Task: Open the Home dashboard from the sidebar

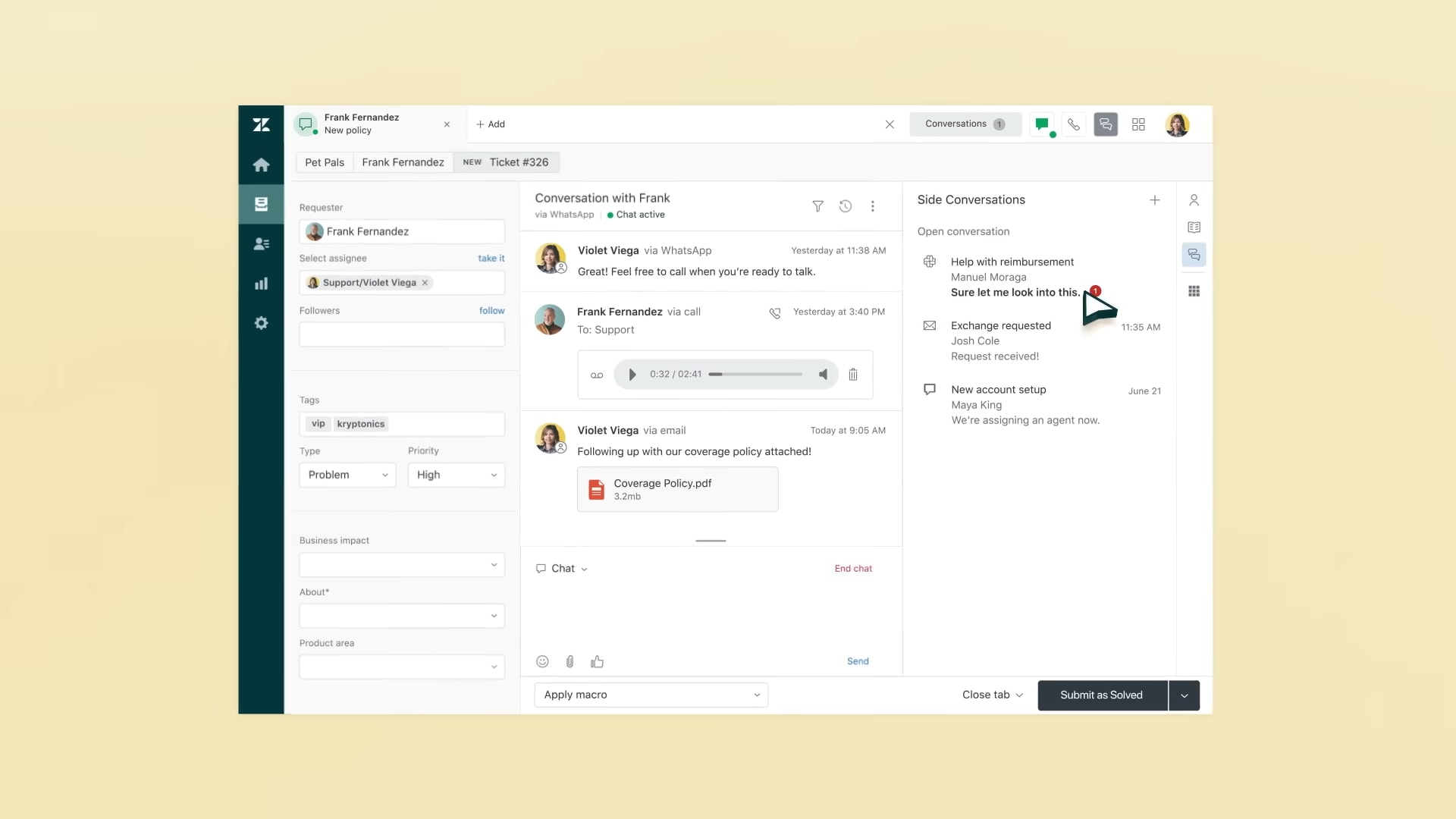Action: [261, 165]
